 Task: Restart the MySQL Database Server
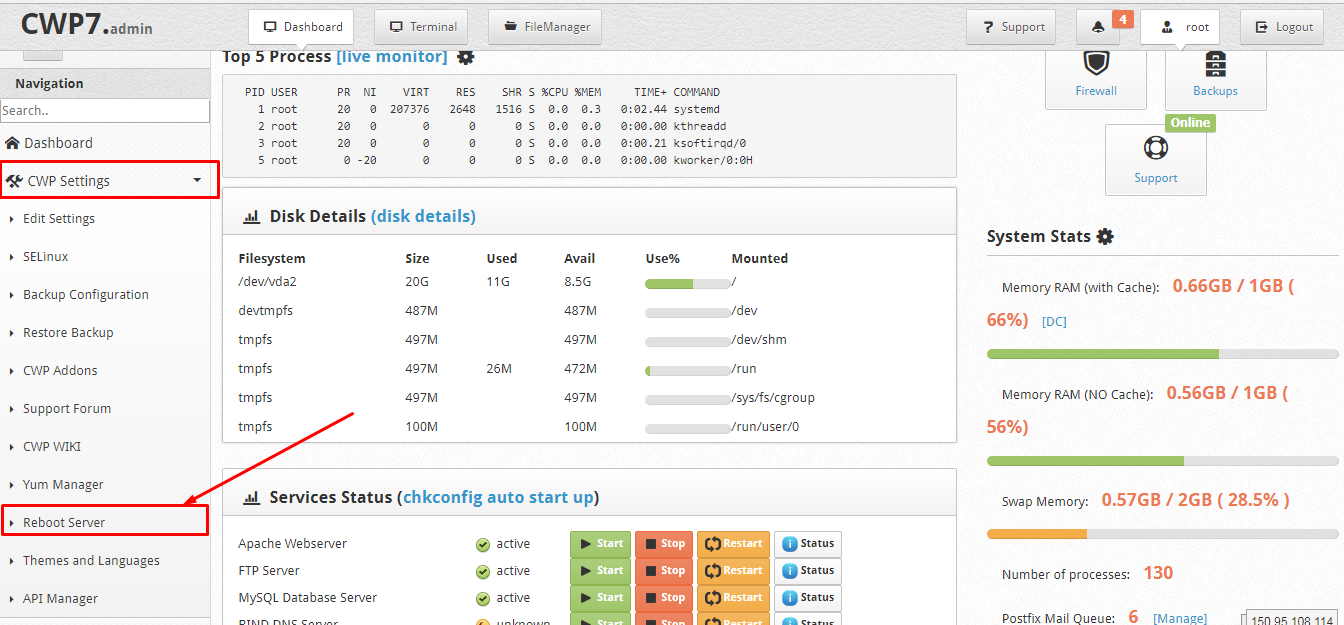click(733, 598)
